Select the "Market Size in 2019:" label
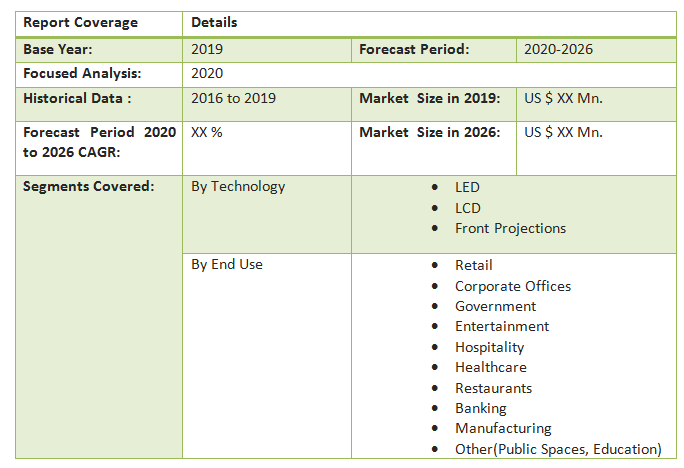The image size is (684, 468). (429, 99)
